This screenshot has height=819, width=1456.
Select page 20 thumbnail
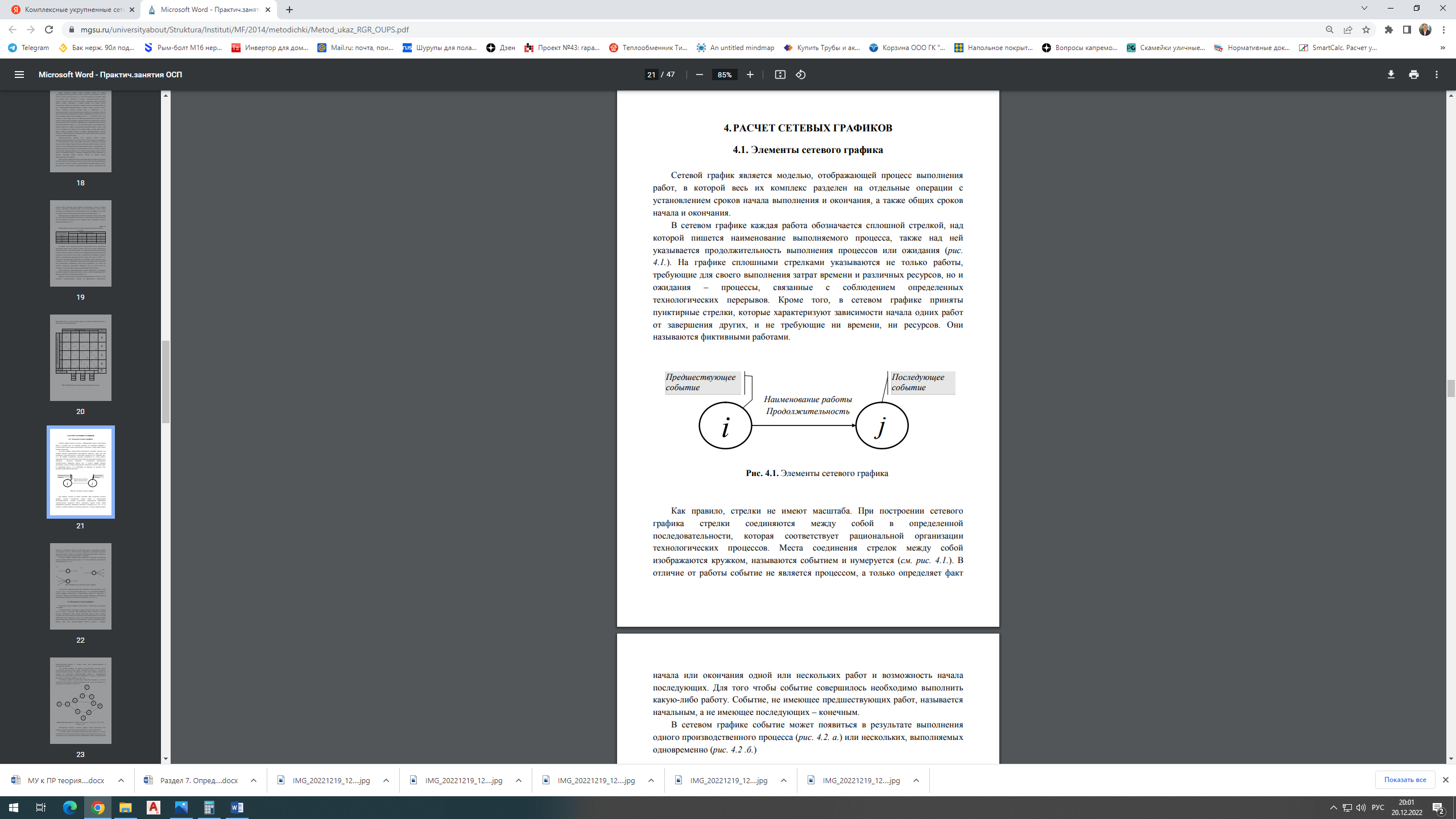81,358
